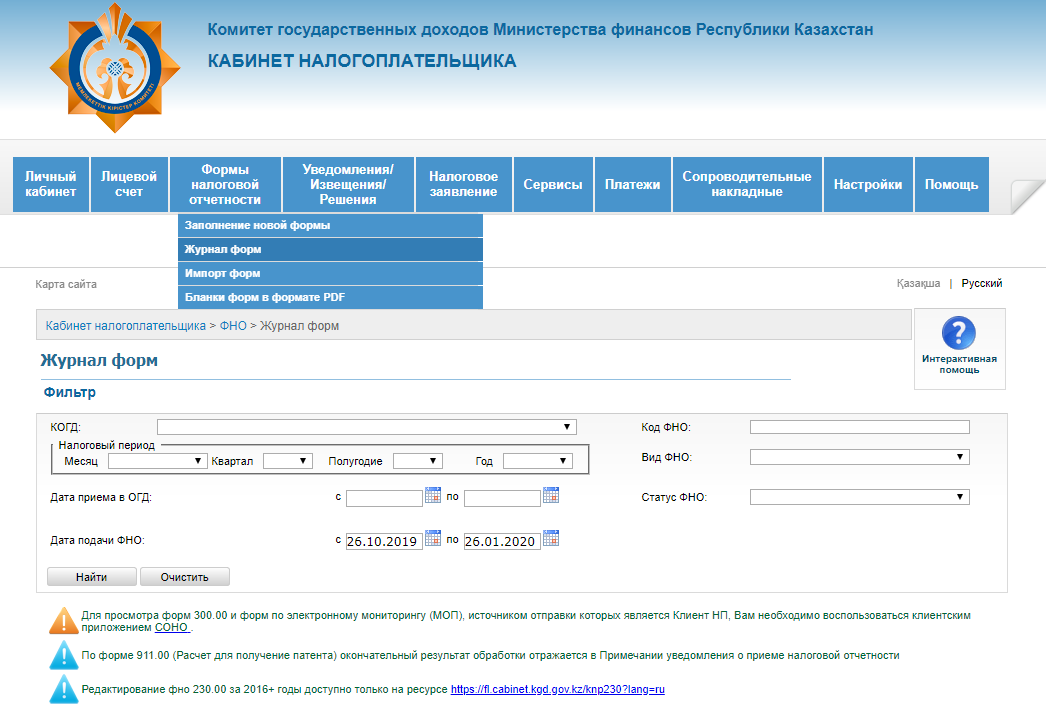This screenshot has width=1046, height=714.
Task: Open the Сервисы menu
Action: 553,185
